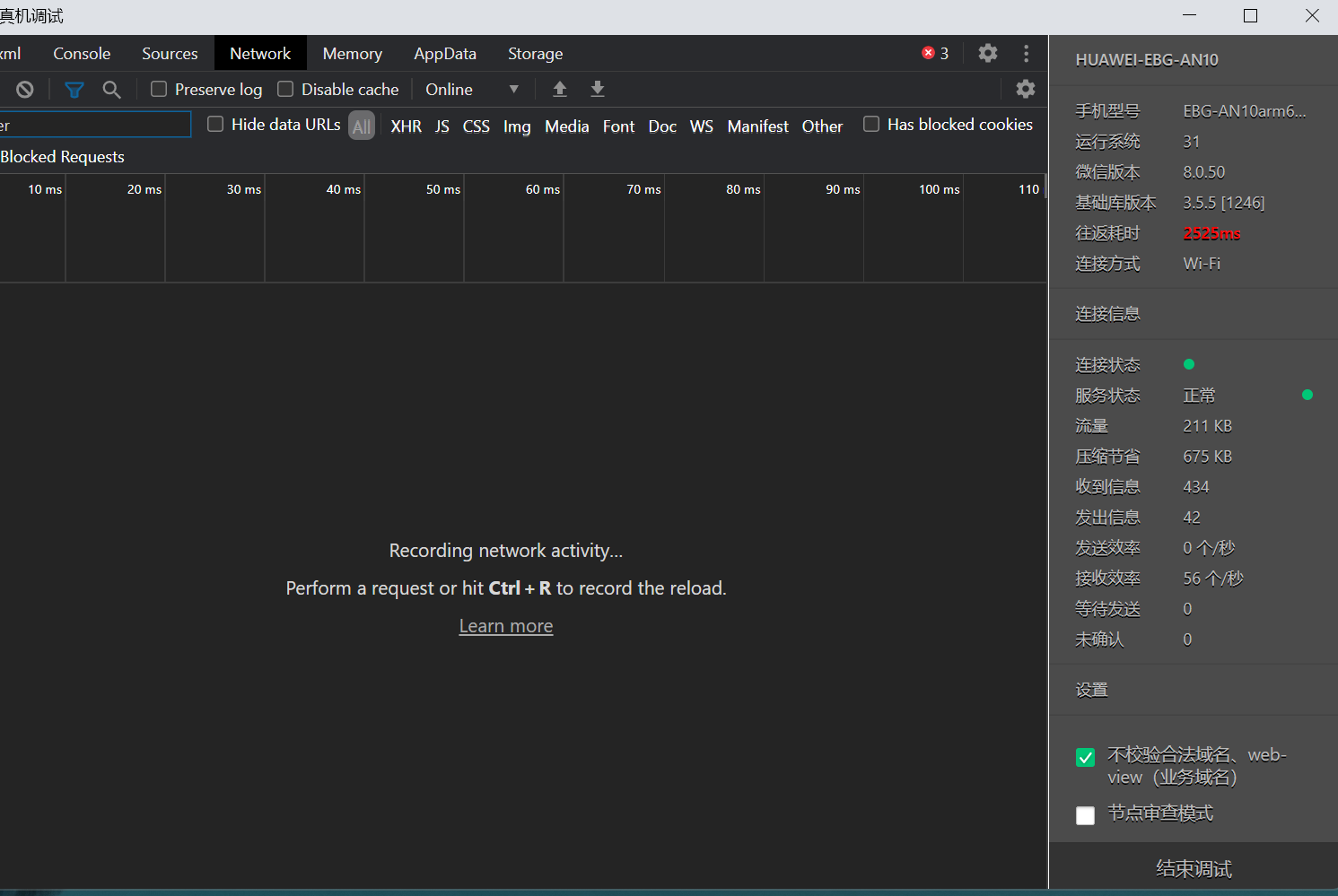Open the three-dot DevTools customize menu

(x=1027, y=53)
